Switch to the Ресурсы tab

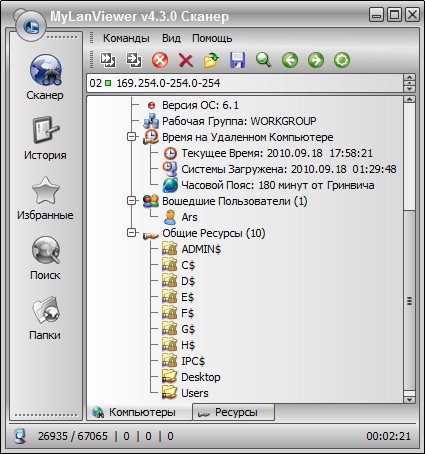(234, 412)
